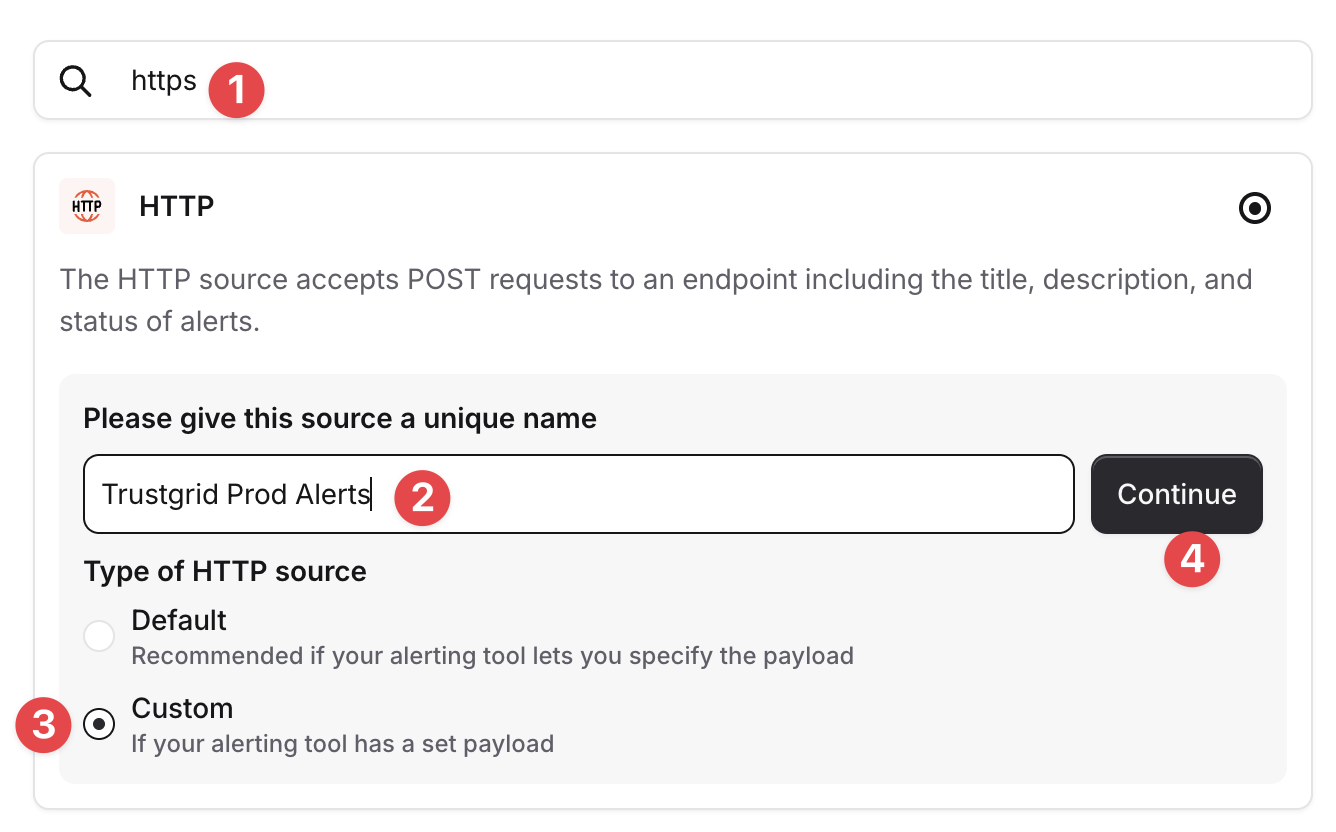Screen dimensions: 1336x832
Task: Click the magnifying glass search icon
Action: pyautogui.click(x=76, y=81)
